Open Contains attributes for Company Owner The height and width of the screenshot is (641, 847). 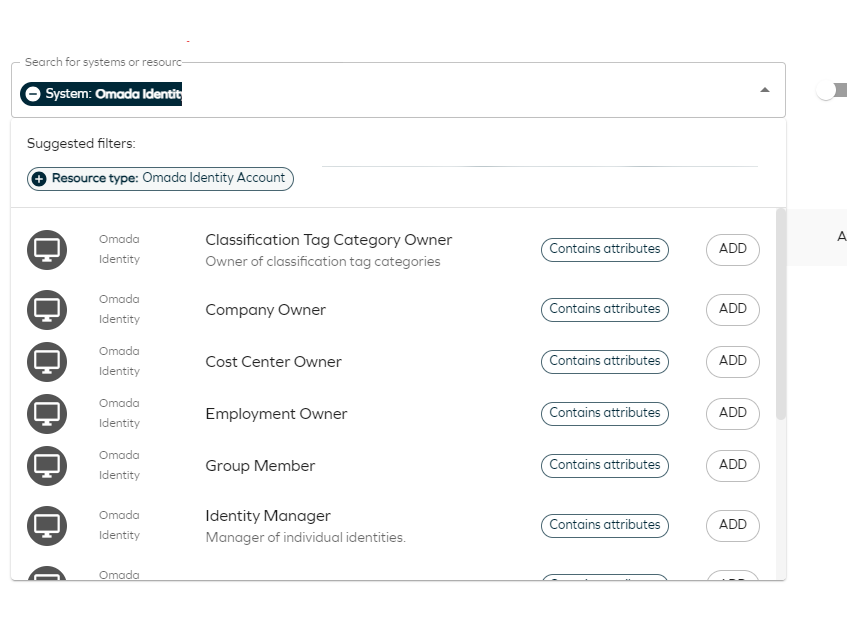point(604,309)
